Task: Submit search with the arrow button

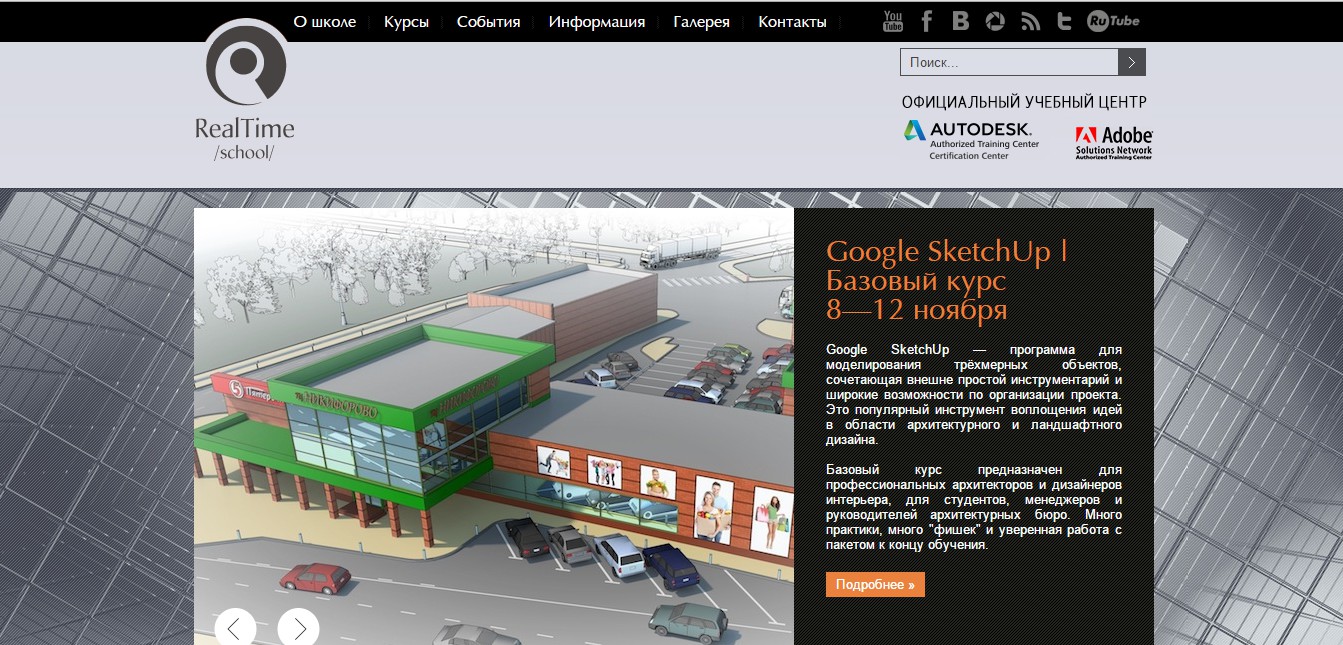Action: pos(1132,62)
